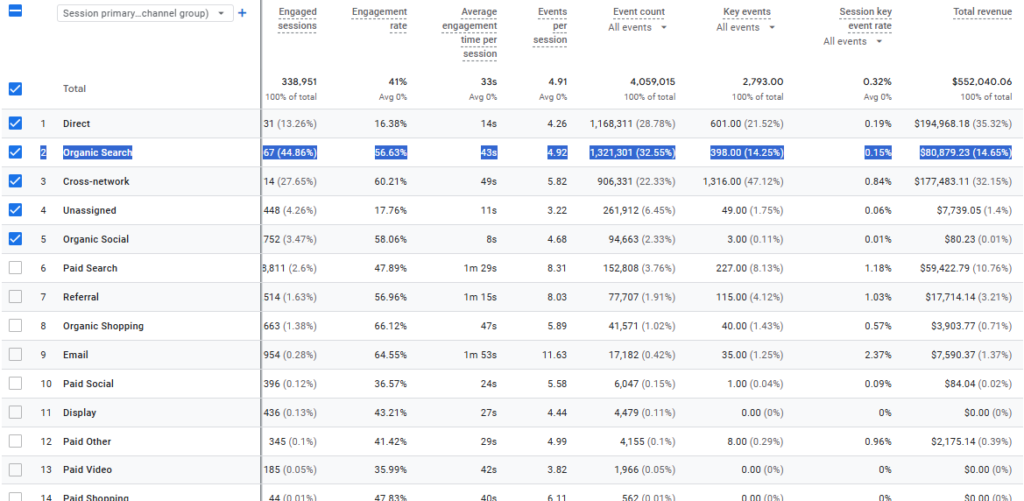1024x501 pixels.
Task: Click total engaged sessions value 338,951
Action: click(299, 82)
